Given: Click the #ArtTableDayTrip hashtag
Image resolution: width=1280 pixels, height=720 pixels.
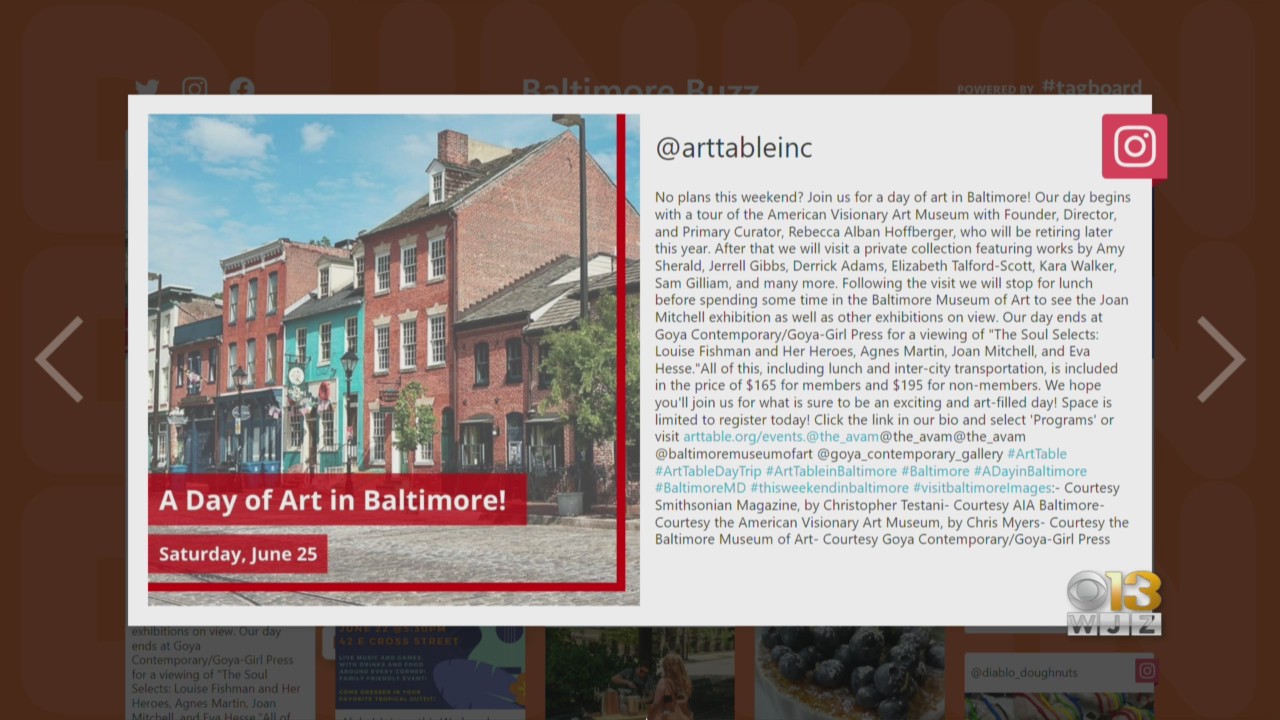Looking at the screenshot, I should [708, 471].
